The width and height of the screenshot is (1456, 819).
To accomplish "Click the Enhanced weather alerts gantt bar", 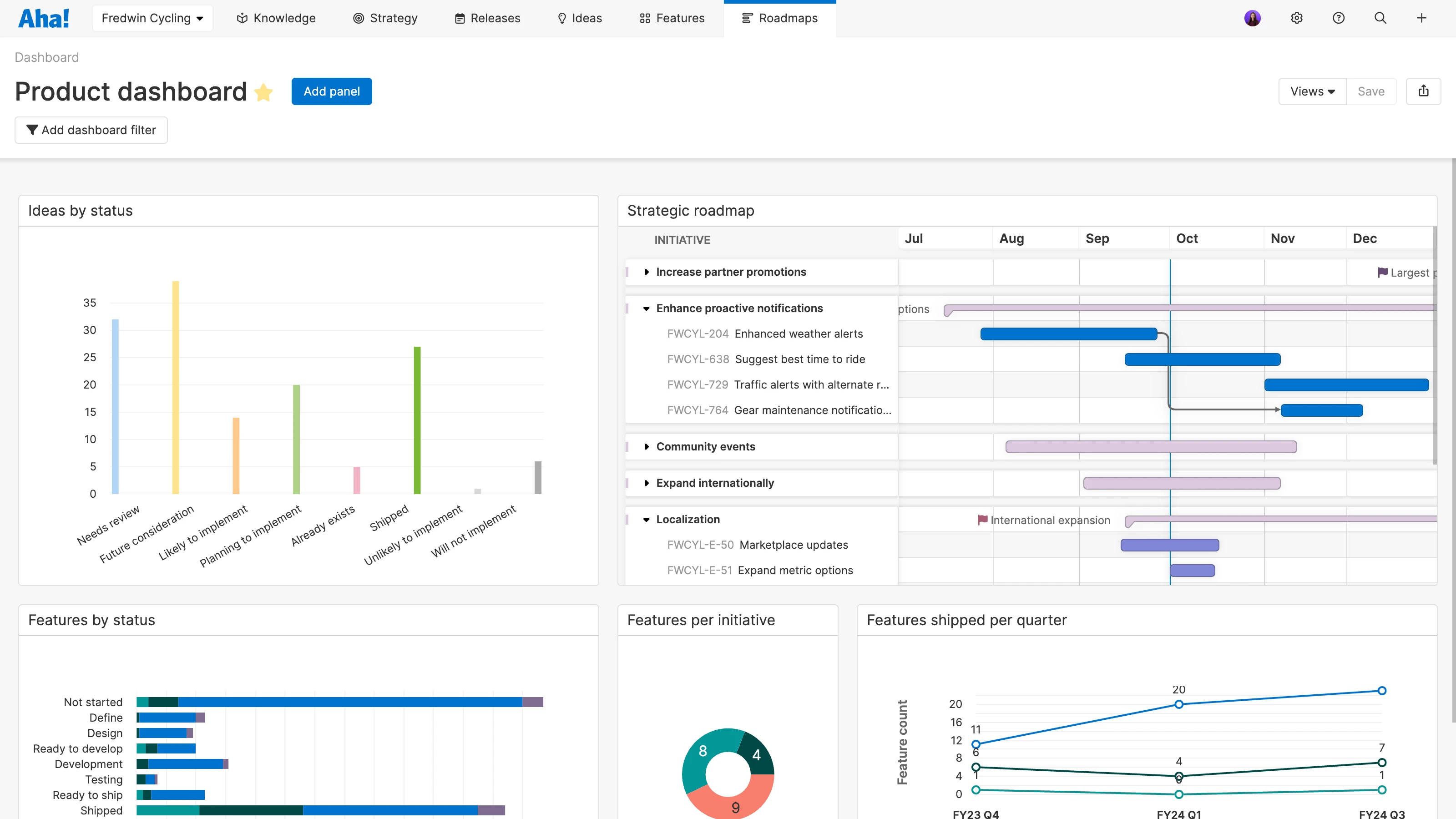I will click(1068, 334).
